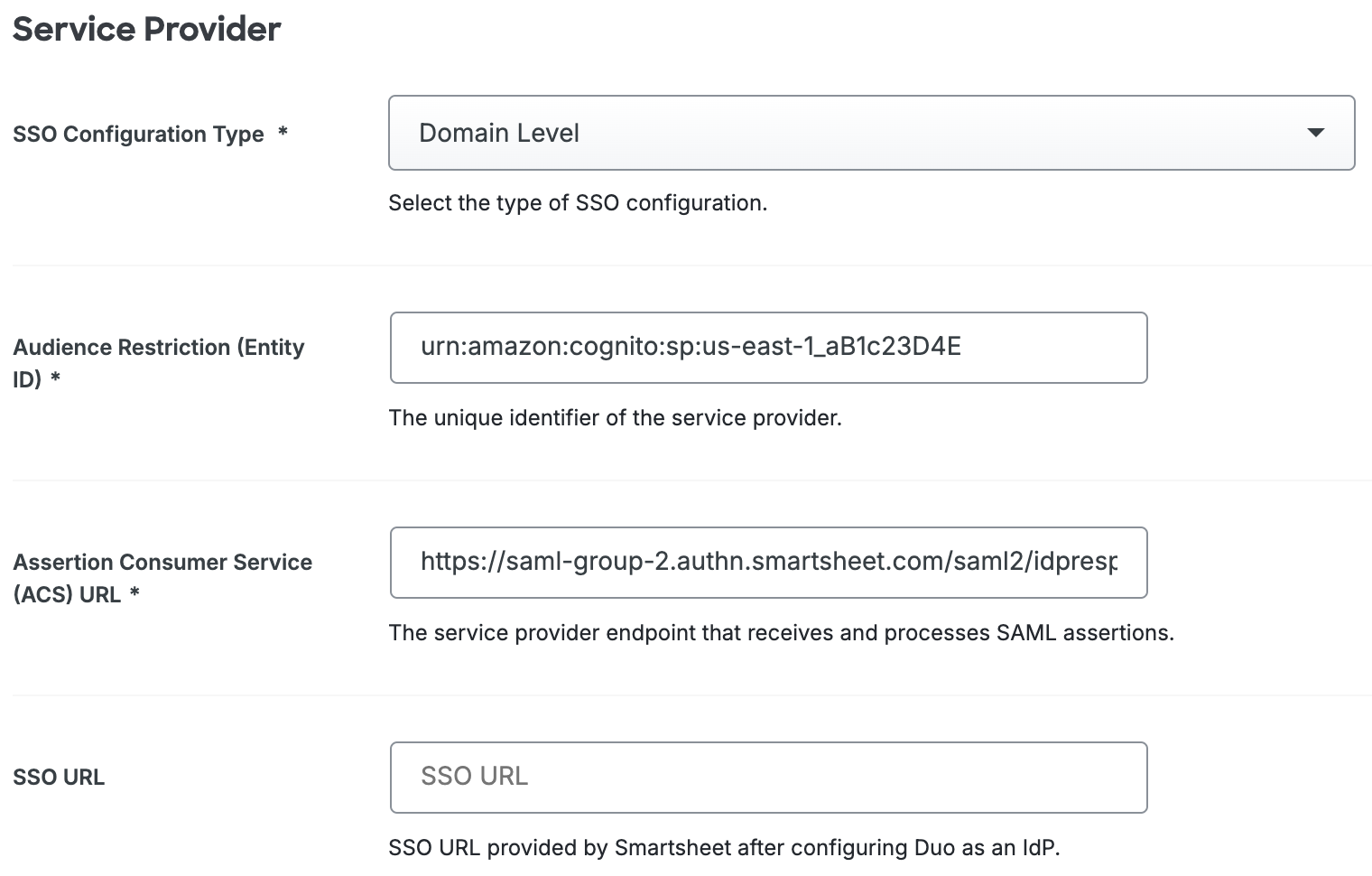This screenshot has height=876, width=1372.
Task: Click the Audience Restriction Entity ID field
Action: tap(767, 348)
